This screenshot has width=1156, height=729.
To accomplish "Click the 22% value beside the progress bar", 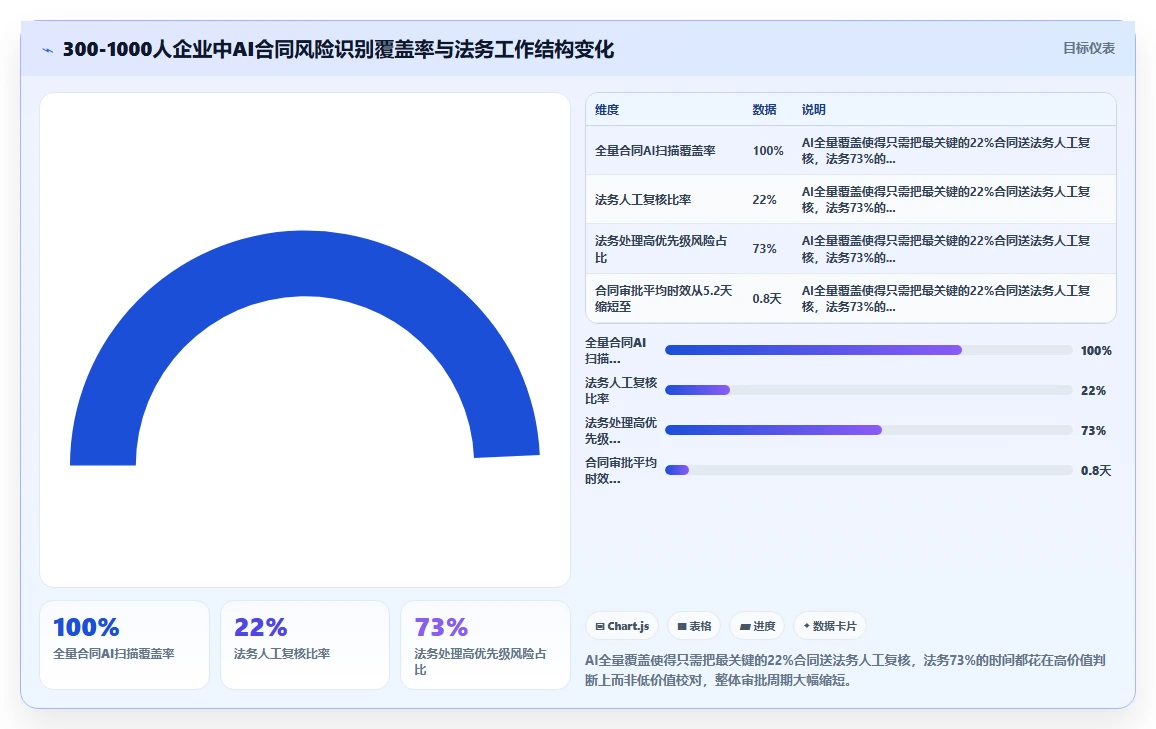I will pyautogui.click(x=1093, y=391).
